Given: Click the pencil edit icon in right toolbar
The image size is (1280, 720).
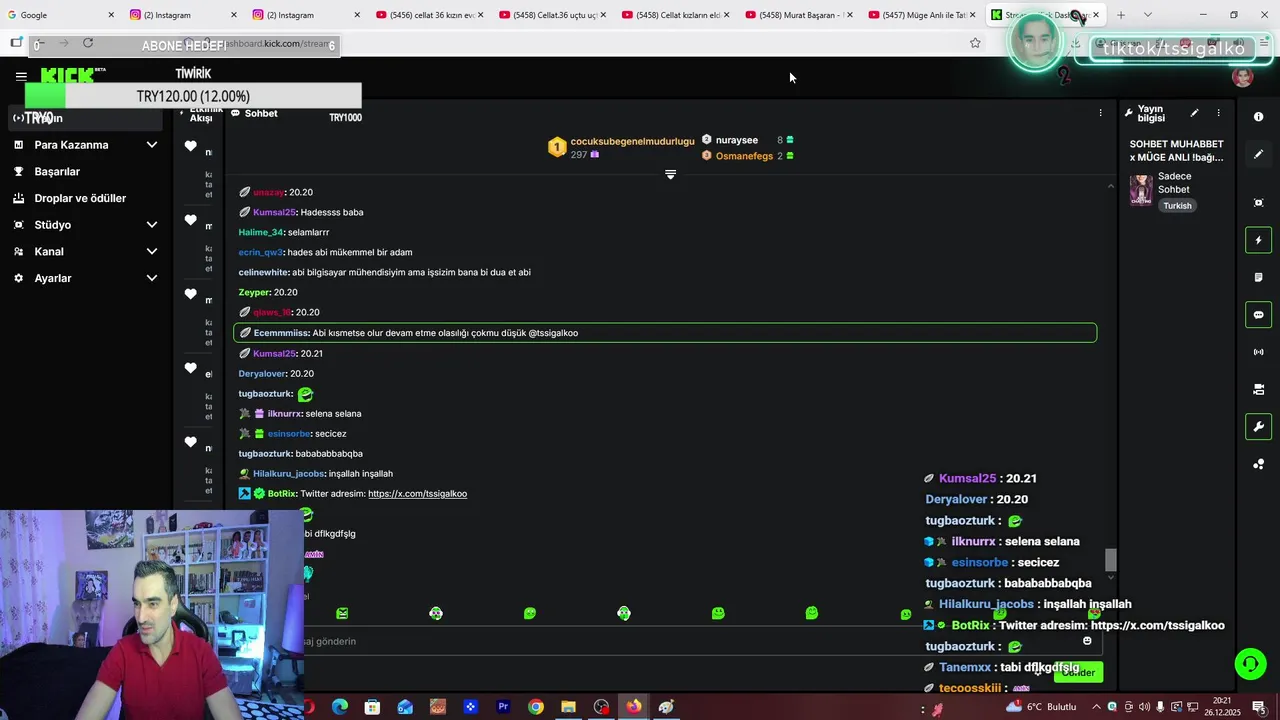Looking at the screenshot, I should point(1258,154).
